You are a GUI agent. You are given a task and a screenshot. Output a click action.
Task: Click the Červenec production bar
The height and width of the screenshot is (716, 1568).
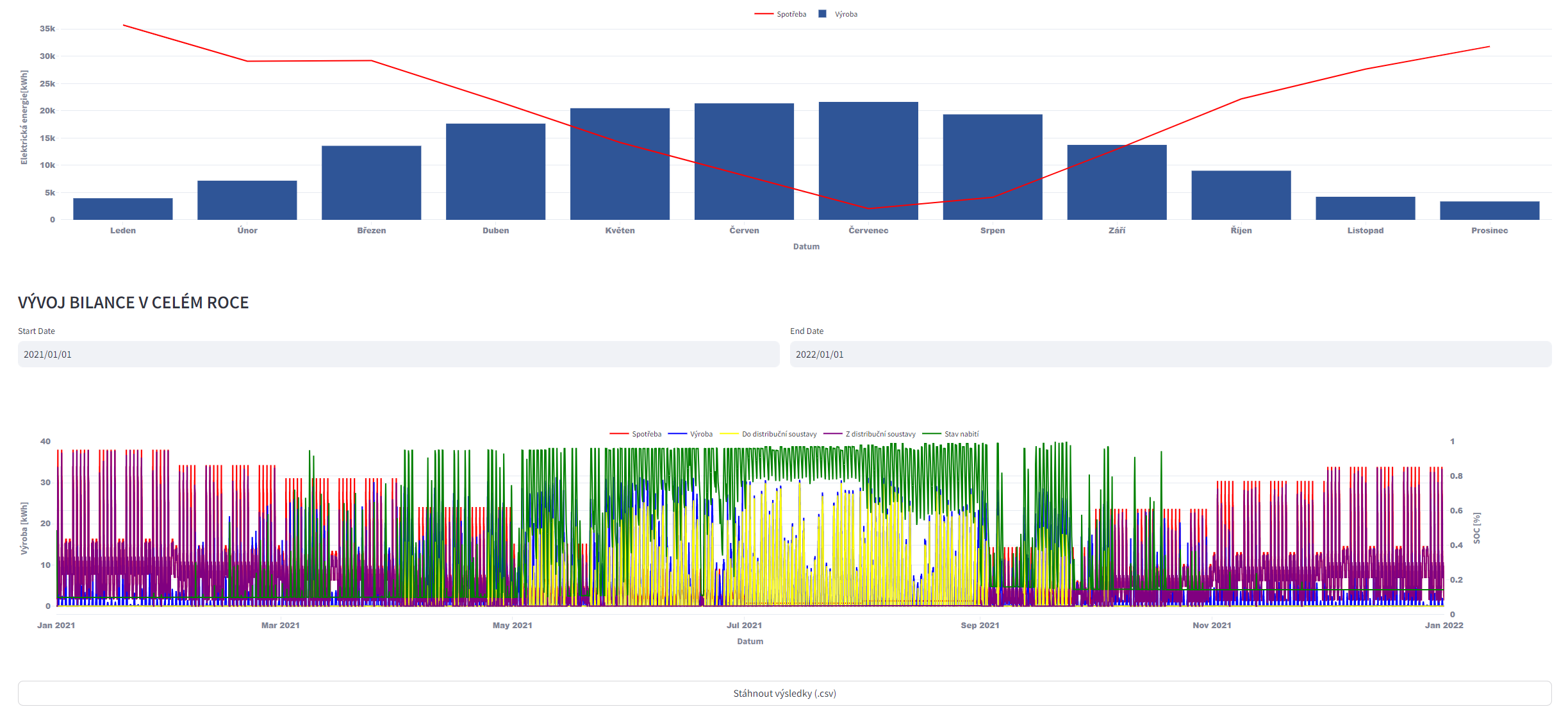tap(868, 161)
